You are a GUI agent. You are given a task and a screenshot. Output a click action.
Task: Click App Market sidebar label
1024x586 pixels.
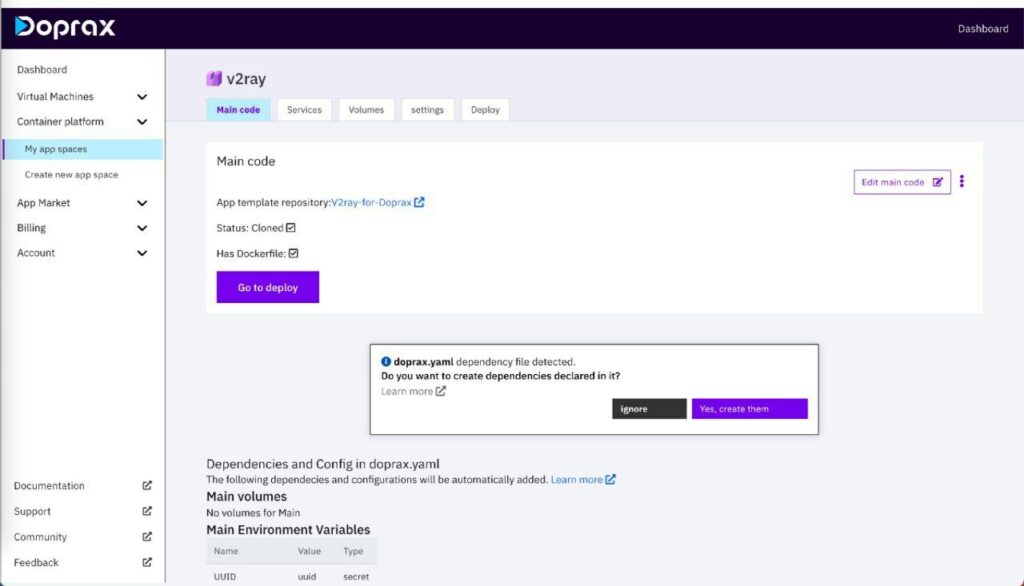tap(43, 203)
